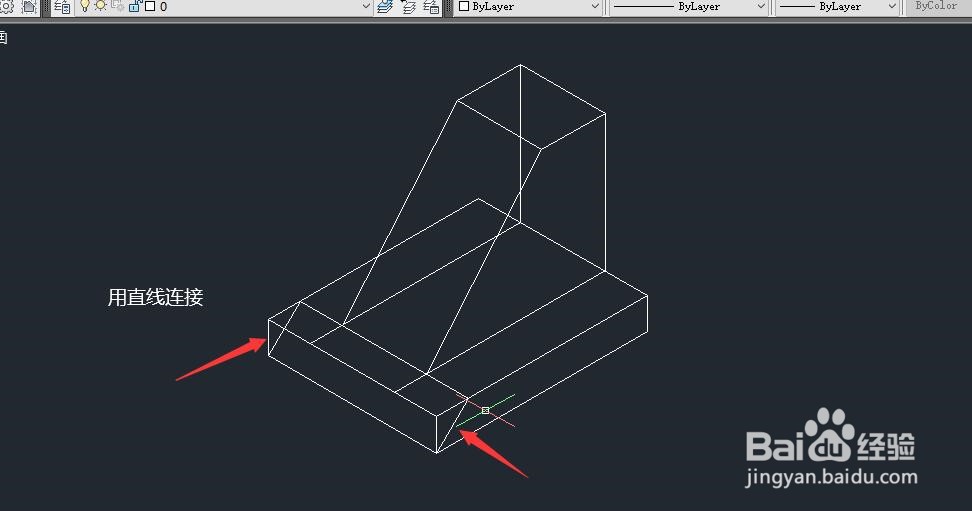Click the house-shaped toolbar icon

click(29, 7)
